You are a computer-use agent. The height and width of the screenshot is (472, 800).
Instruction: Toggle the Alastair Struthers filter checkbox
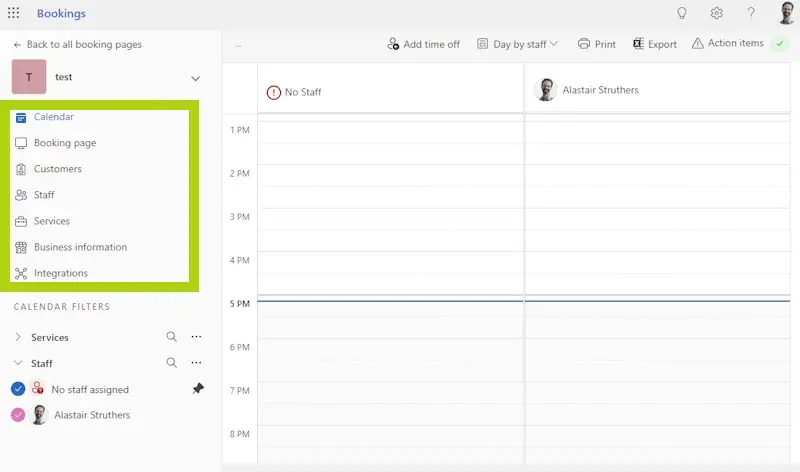[17, 415]
